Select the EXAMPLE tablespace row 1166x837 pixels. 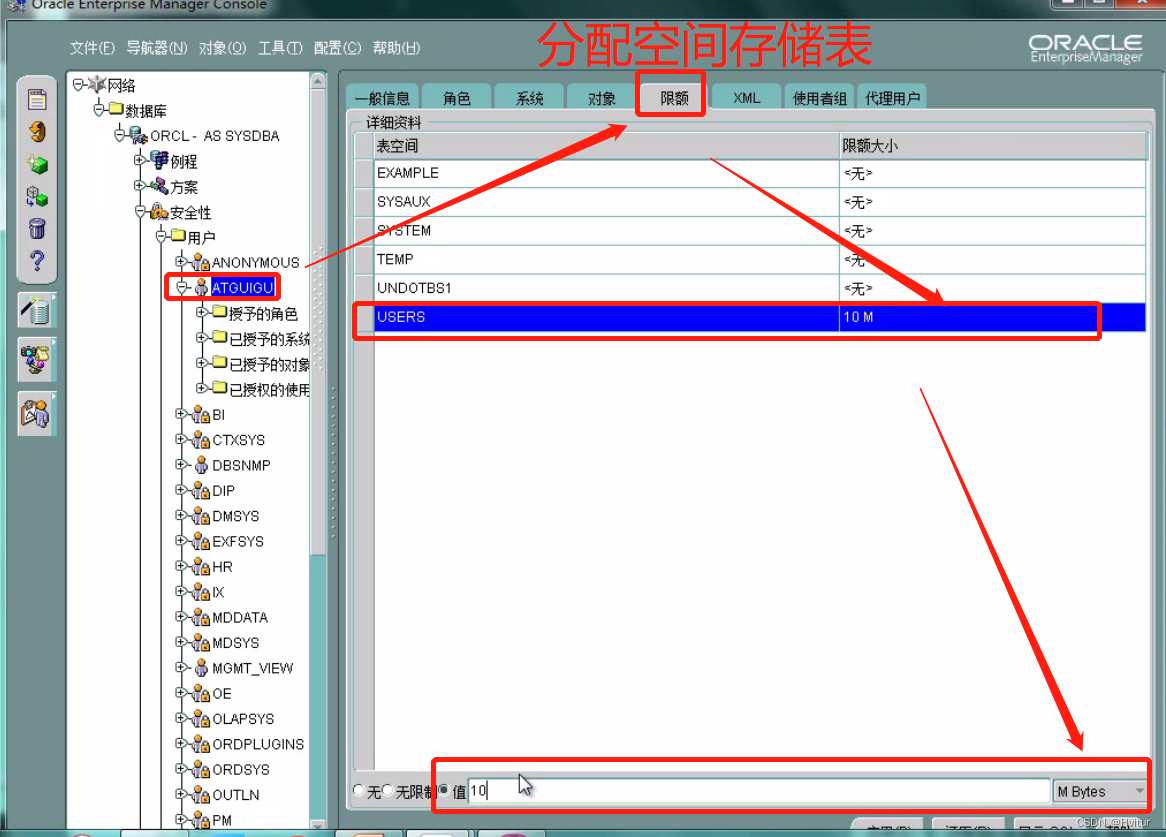(750, 173)
